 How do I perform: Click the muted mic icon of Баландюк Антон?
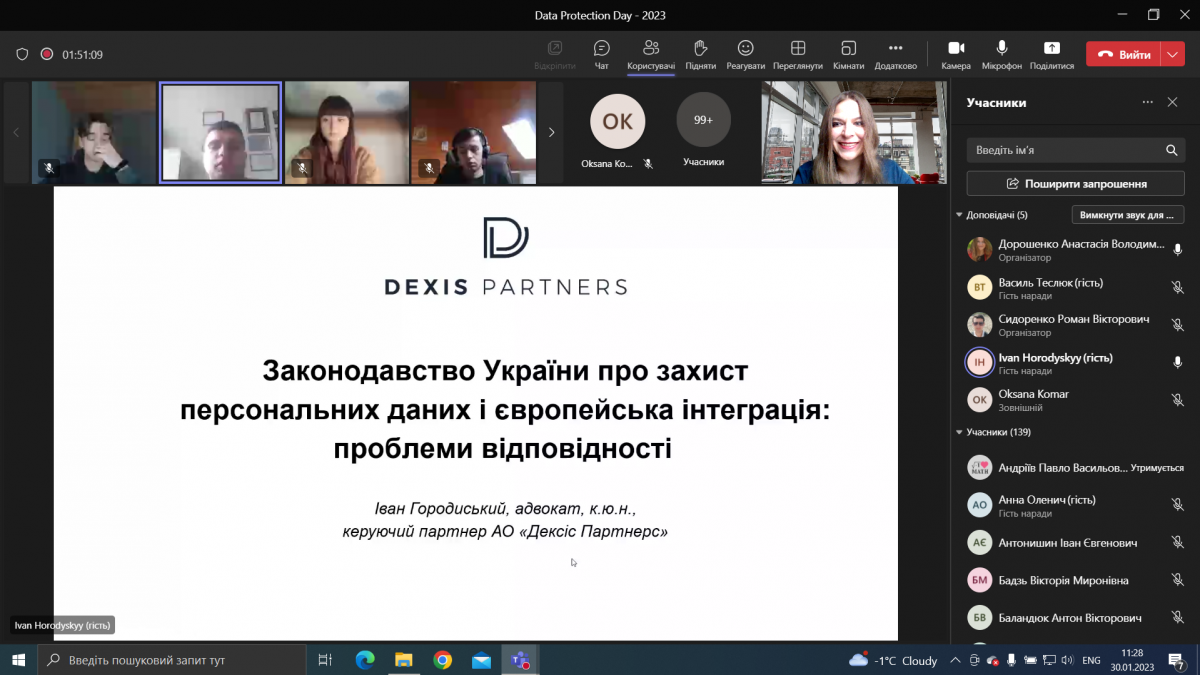1177,617
